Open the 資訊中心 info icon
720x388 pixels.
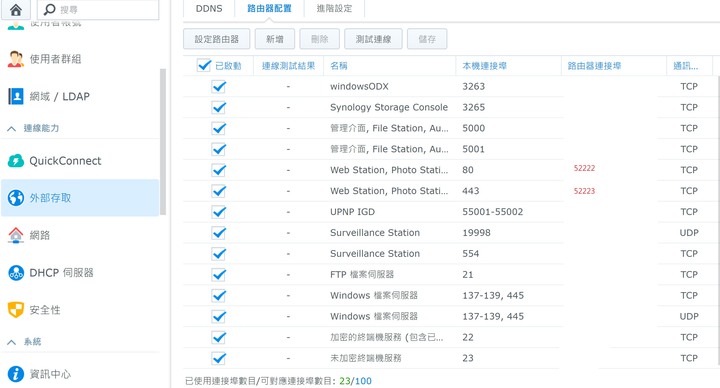pyautogui.click(x=16, y=374)
